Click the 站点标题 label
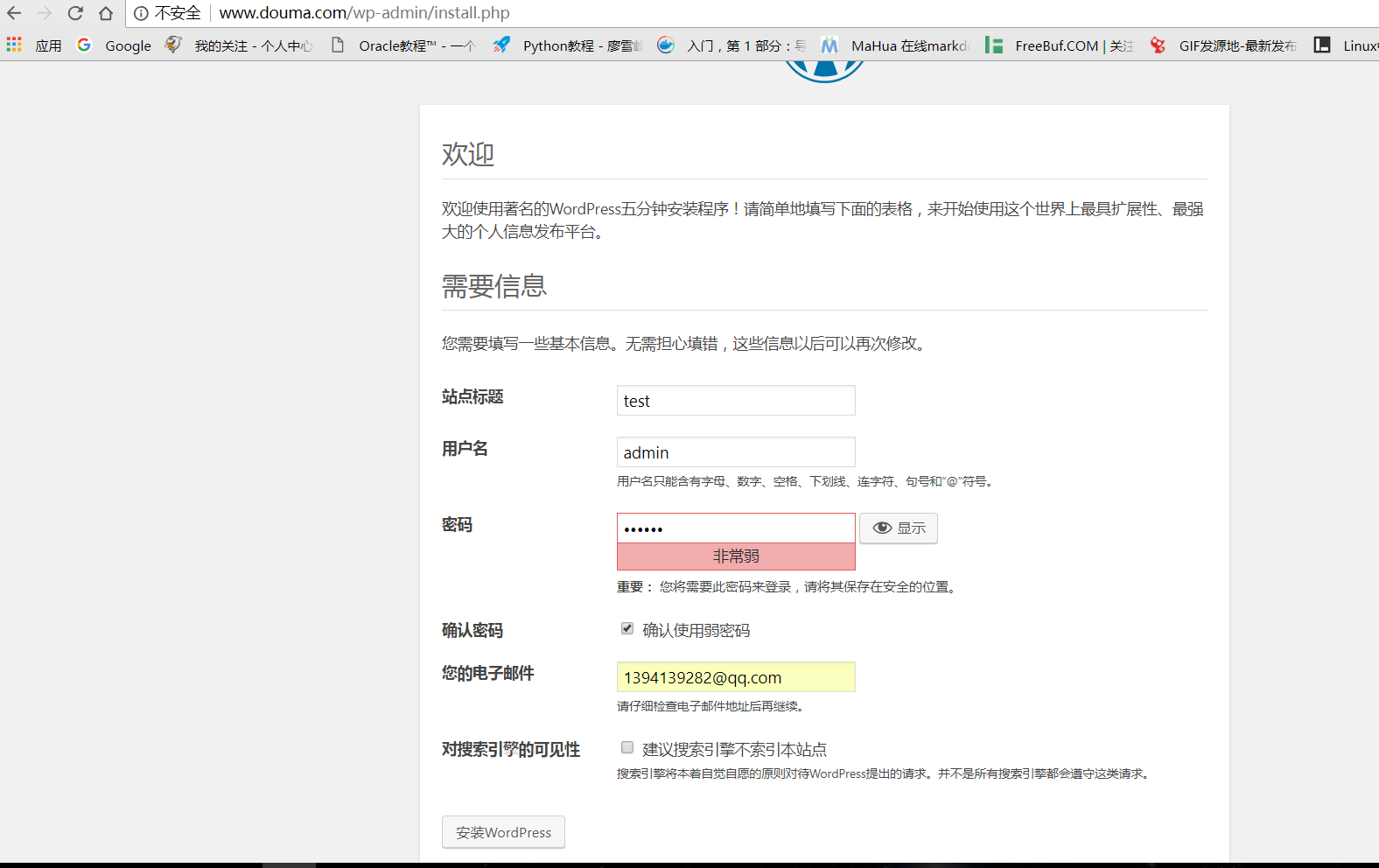The width and height of the screenshot is (1379, 868). pos(472,397)
